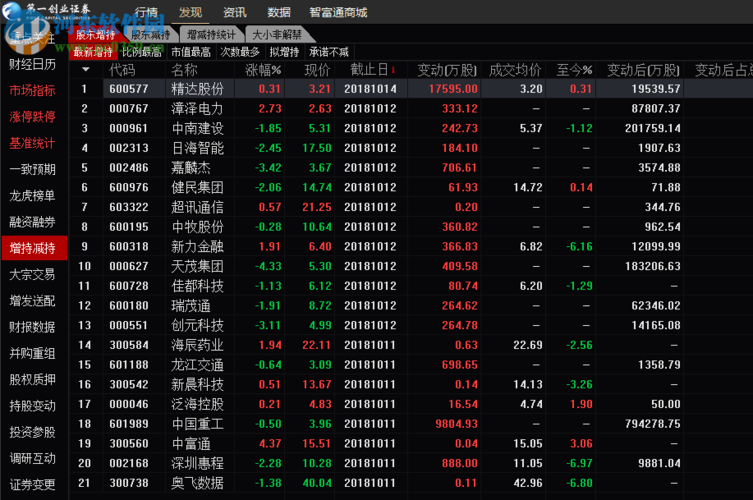This screenshot has width=753, height=500.
Task: Select stock row 健民集团
Action: coord(411,187)
